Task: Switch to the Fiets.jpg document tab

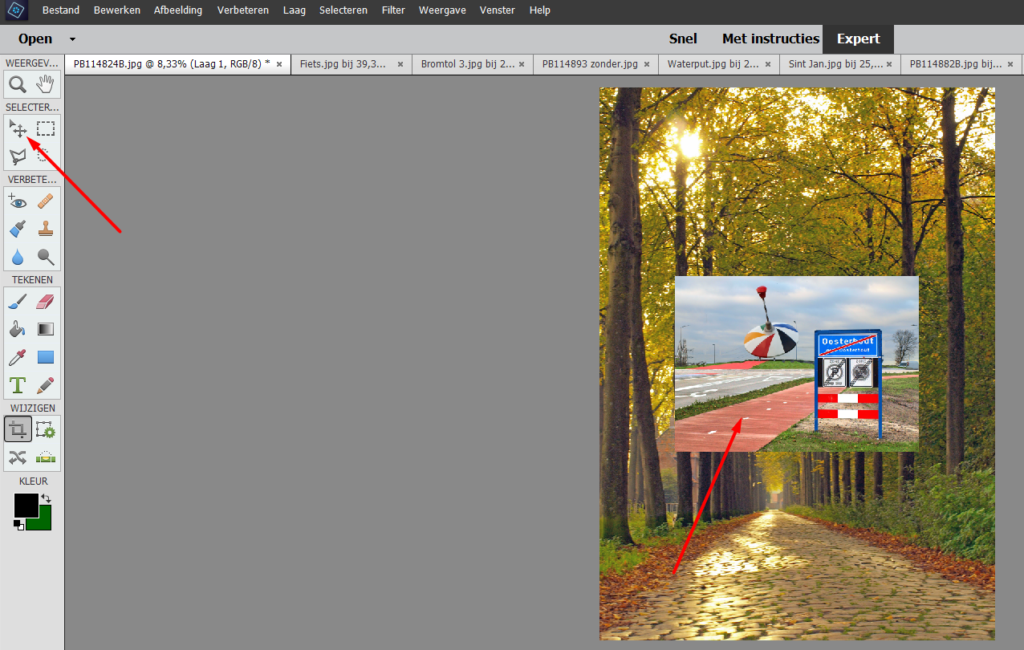Action: coord(342,64)
